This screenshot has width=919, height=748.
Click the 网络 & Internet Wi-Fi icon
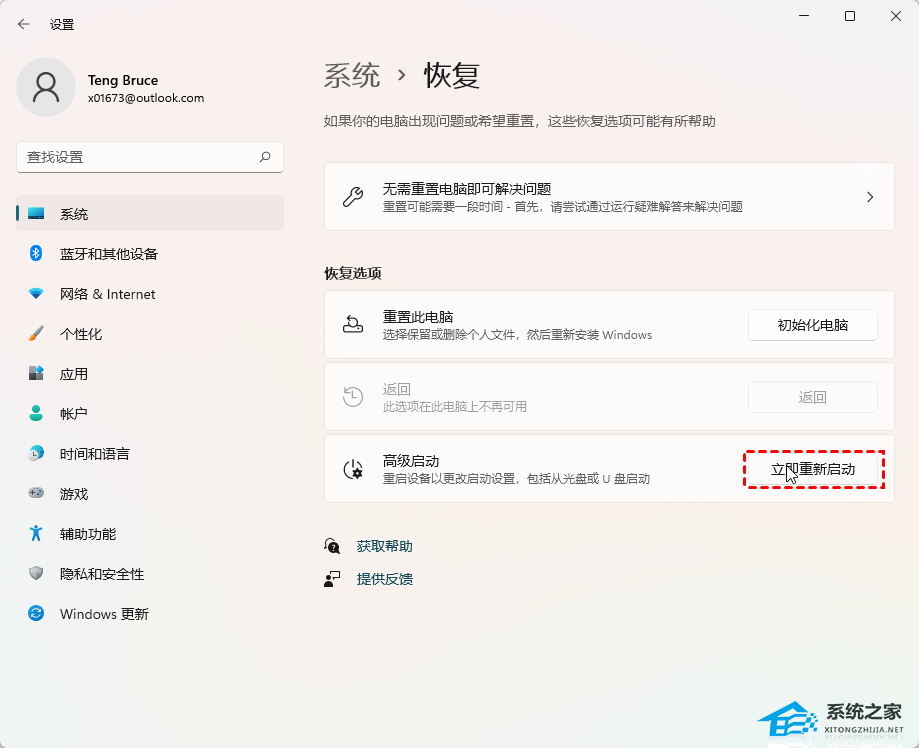[x=36, y=294]
